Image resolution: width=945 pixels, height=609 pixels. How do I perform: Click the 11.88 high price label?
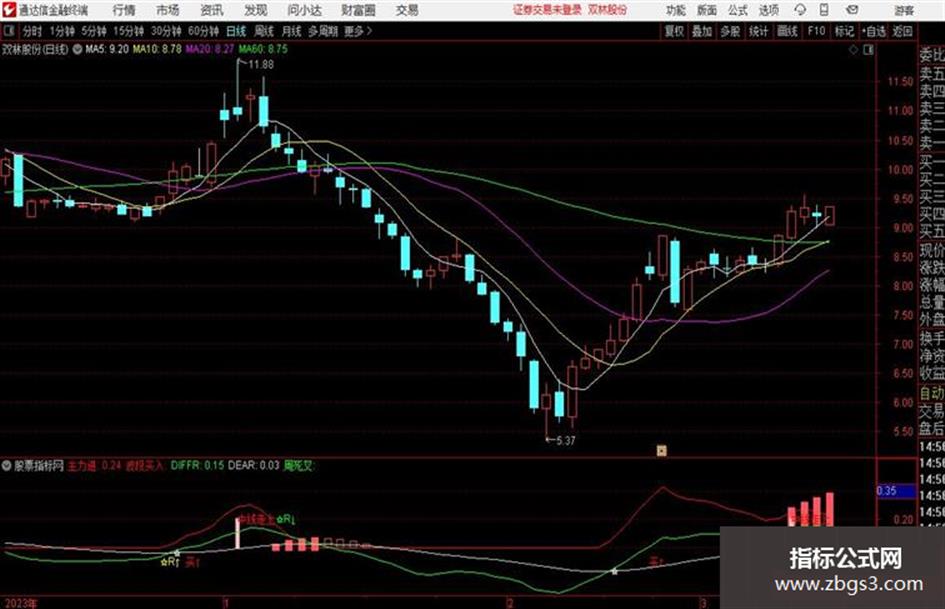[x=261, y=65]
